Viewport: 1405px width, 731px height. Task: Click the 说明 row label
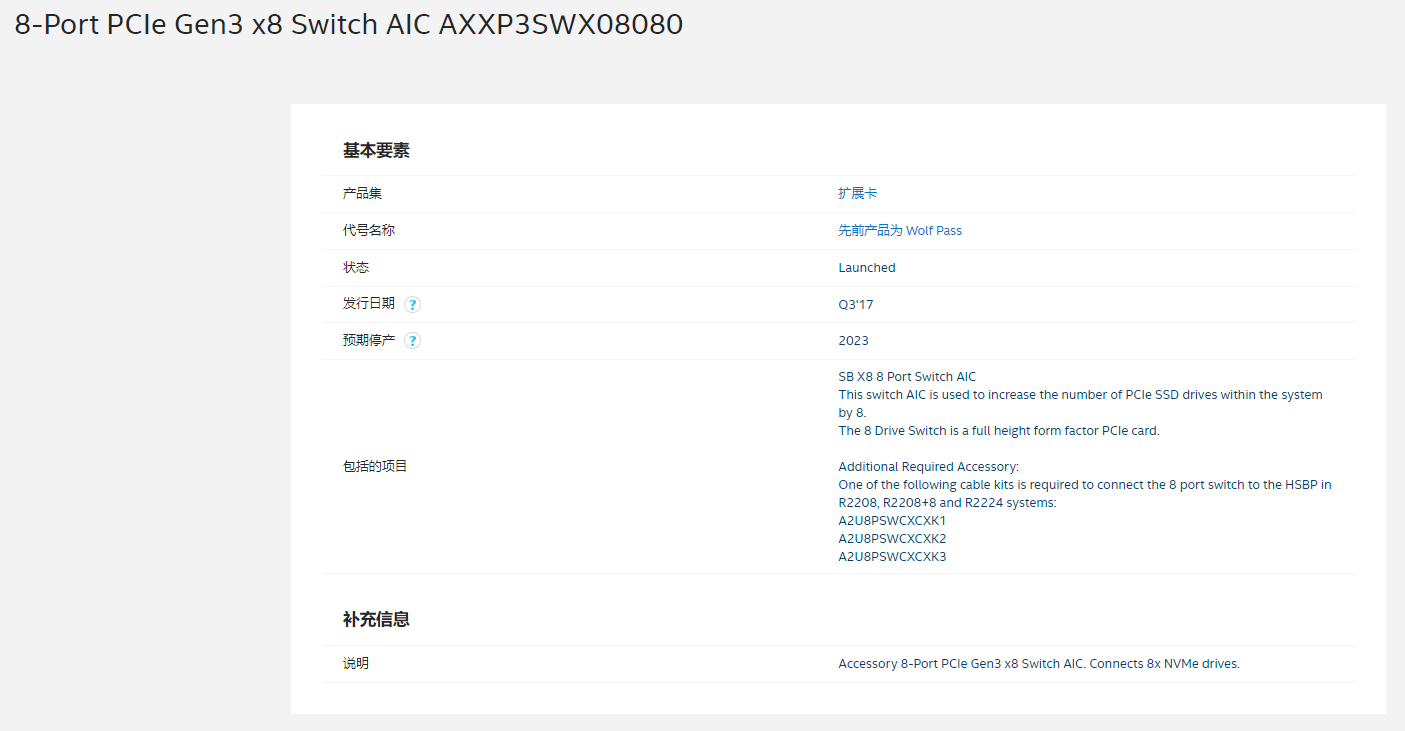[356, 663]
